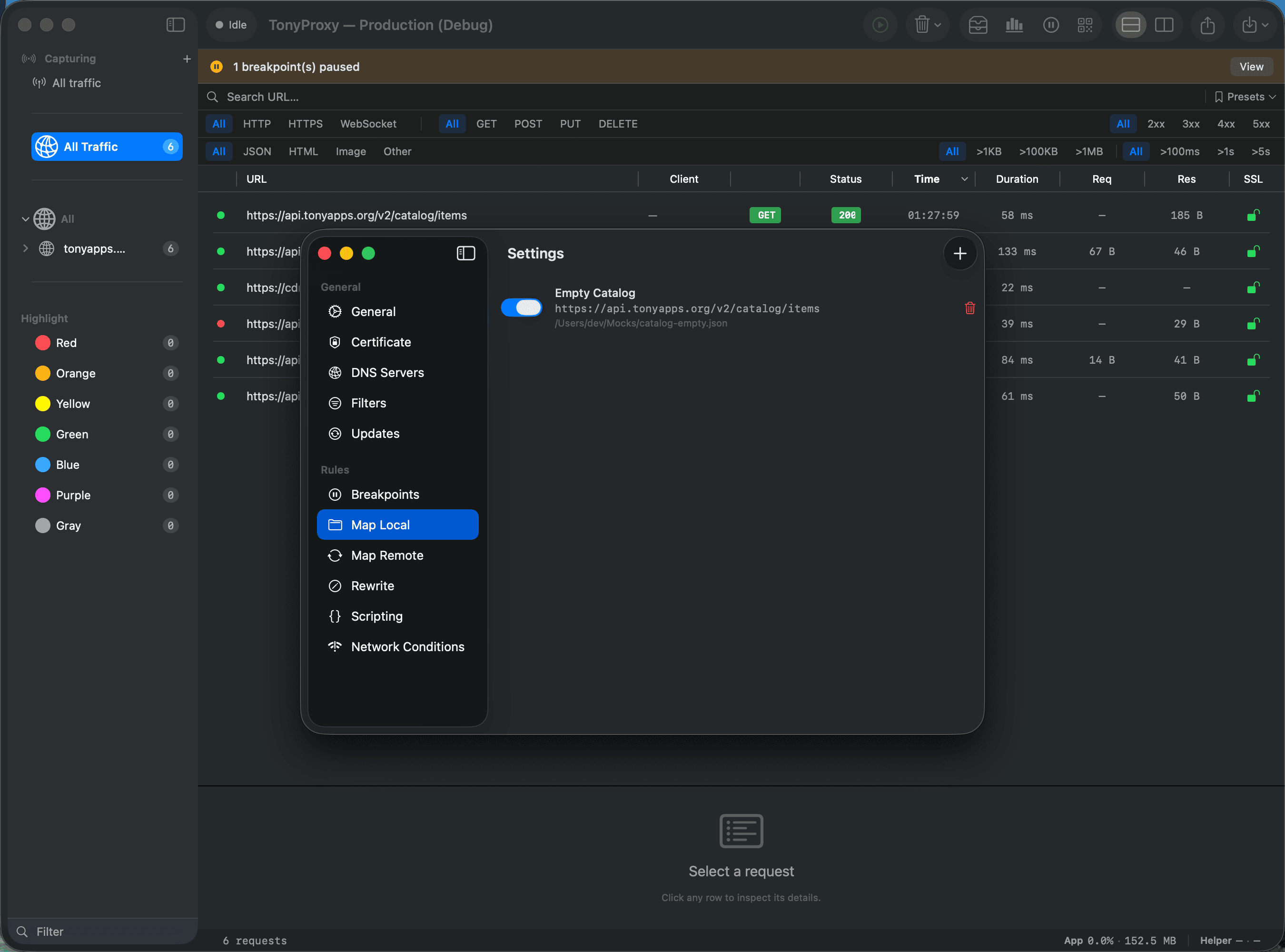The image size is (1285, 952).
Task: Filter responses larger than 100KB
Action: pyautogui.click(x=1038, y=151)
